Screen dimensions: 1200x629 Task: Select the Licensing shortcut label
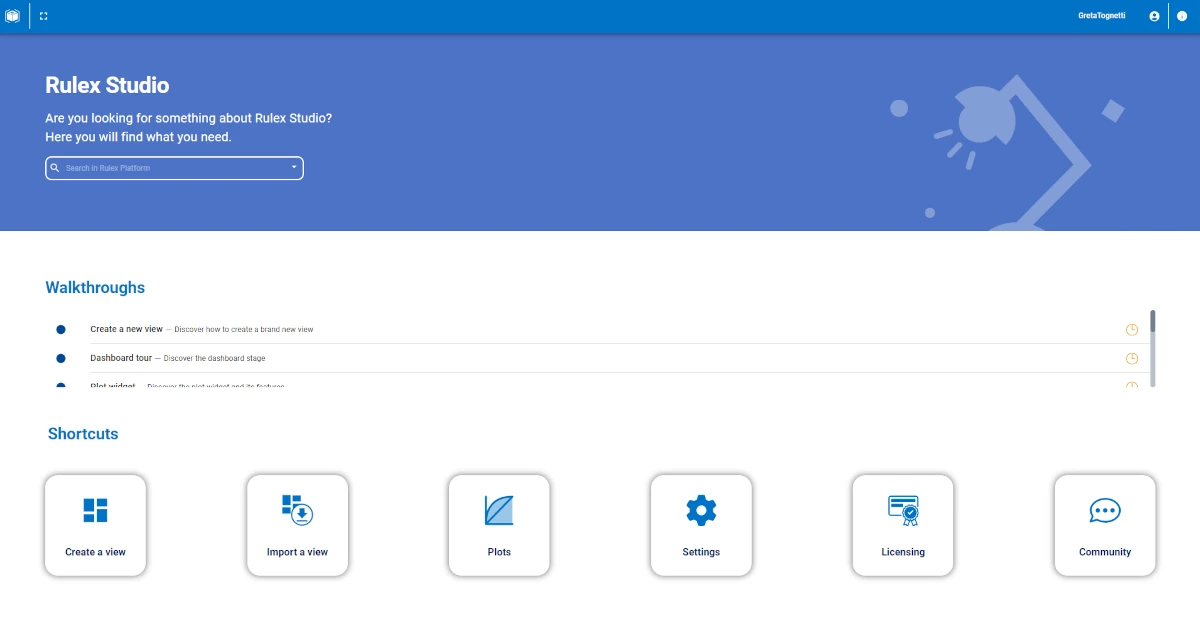tap(903, 552)
